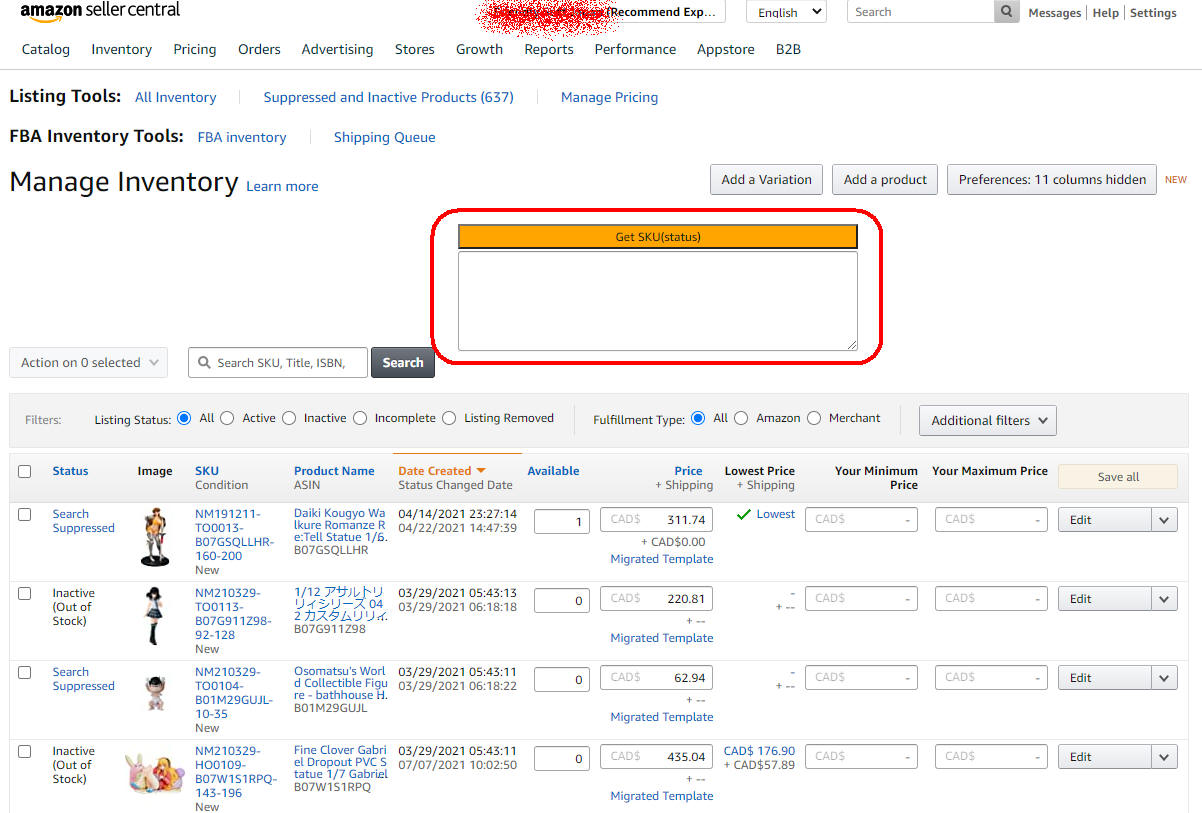The height and width of the screenshot is (813, 1202).
Task: Click the Learn more link
Action: coord(282,186)
